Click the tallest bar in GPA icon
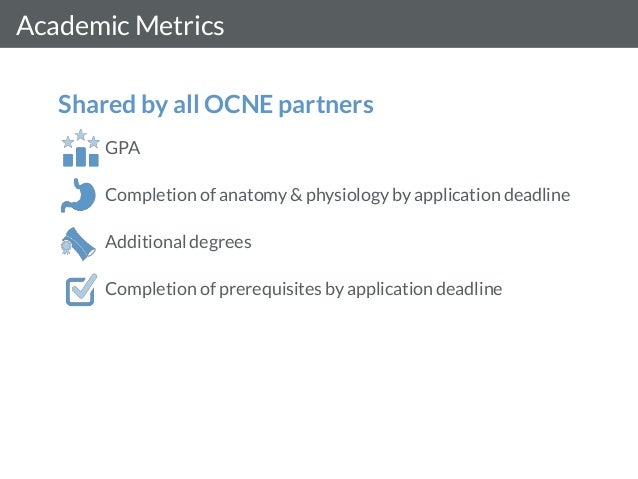 81,157
